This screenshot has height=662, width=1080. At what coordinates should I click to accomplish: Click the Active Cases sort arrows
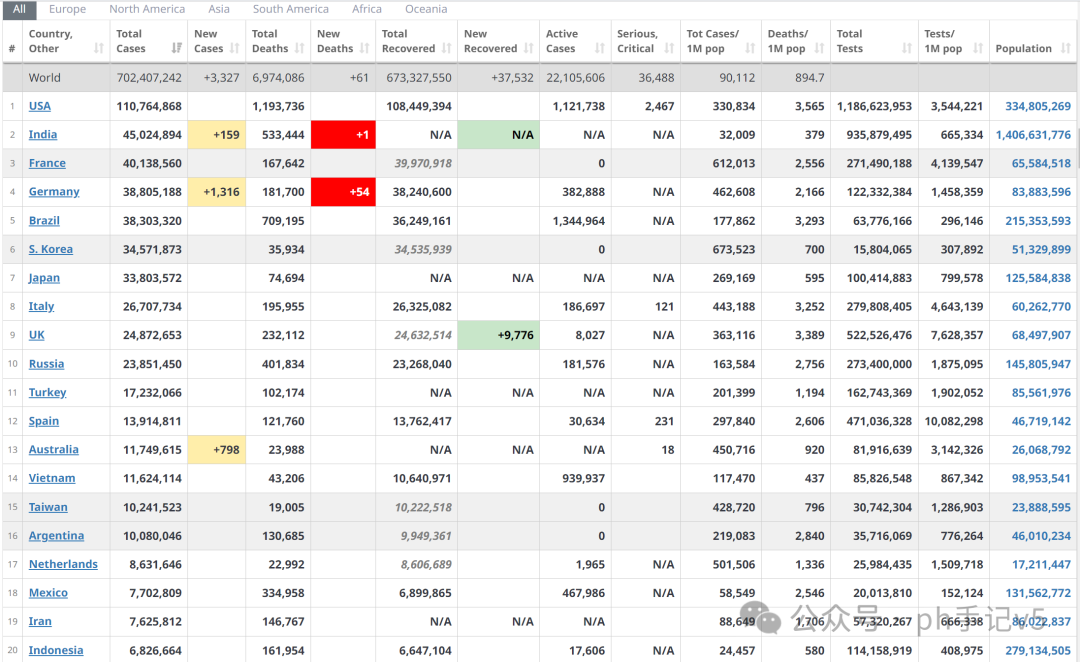pyautogui.click(x=600, y=48)
